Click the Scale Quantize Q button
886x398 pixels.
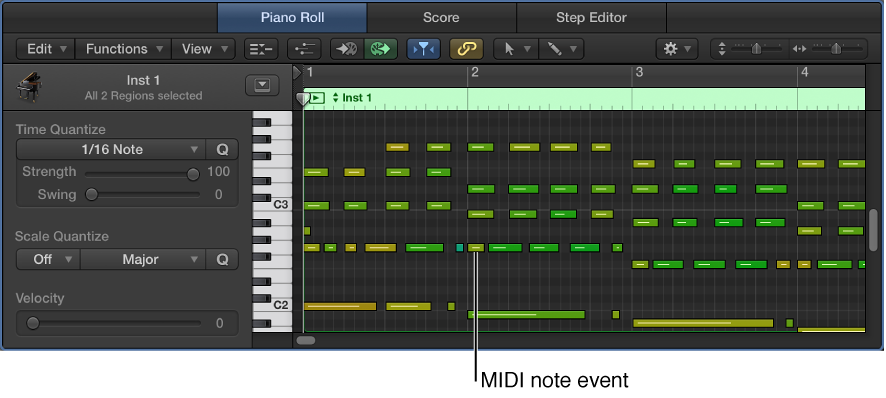[x=222, y=260]
